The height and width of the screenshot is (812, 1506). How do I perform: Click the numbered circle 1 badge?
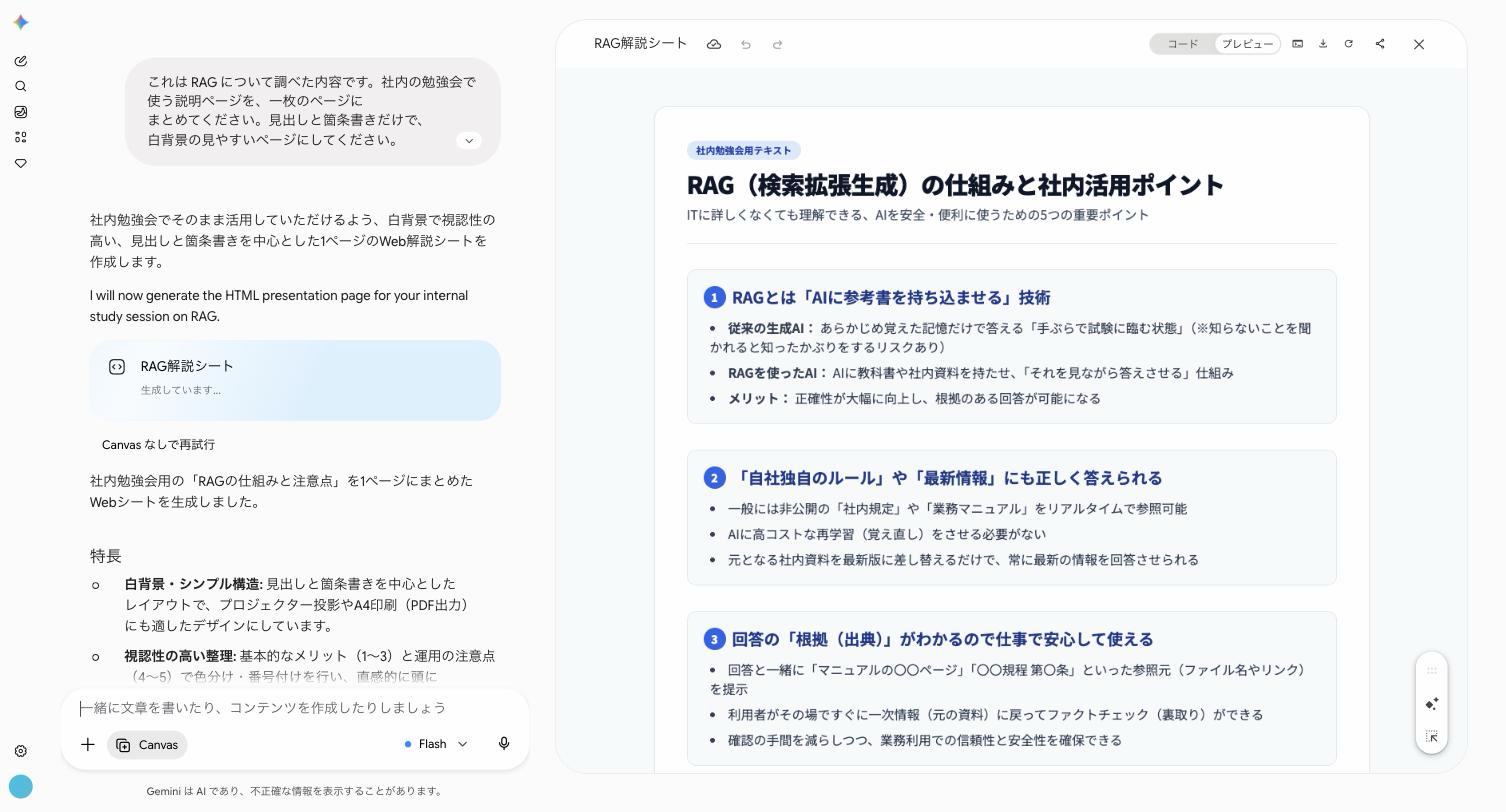tap(714, 298)
